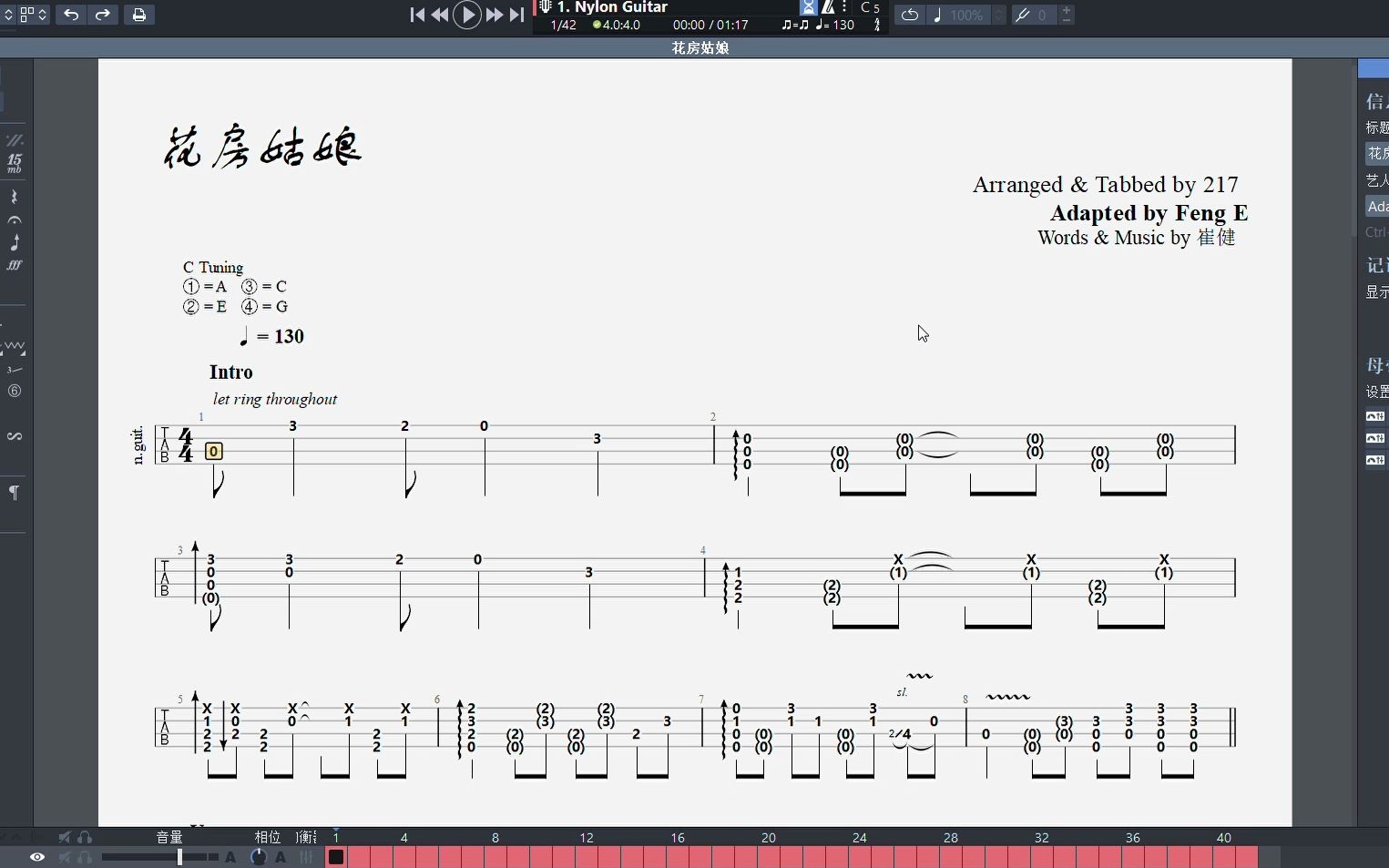Insert a rest with the rest tool

(x=14, y=197)
